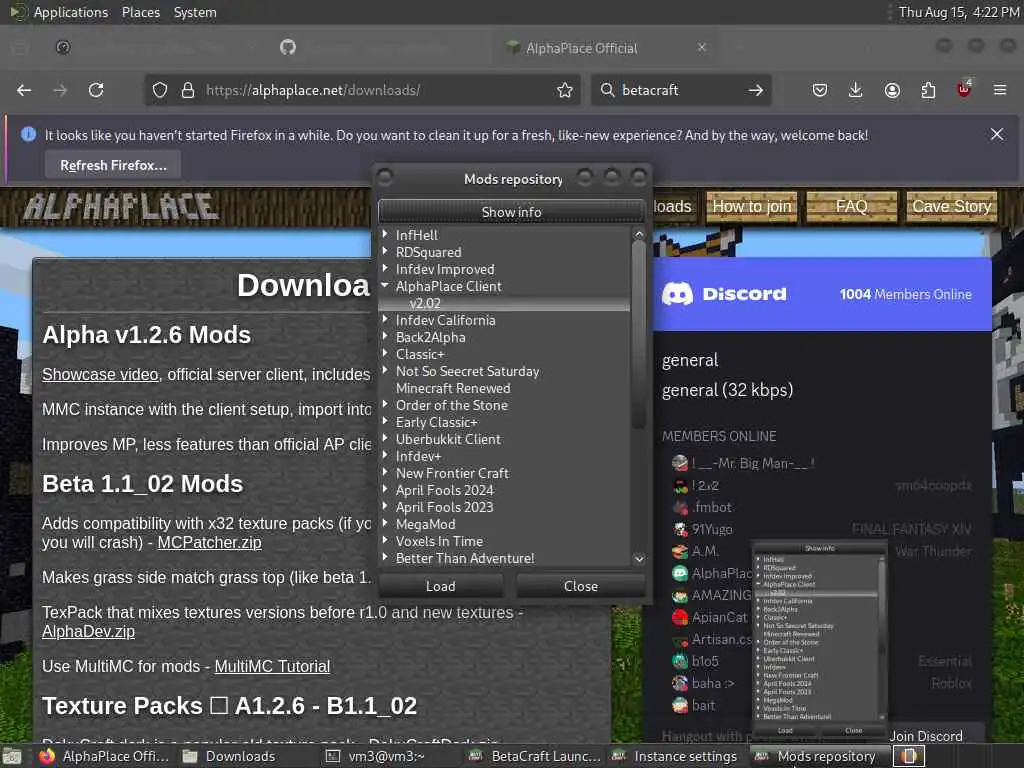The height and width of the screenshot is (768, 1024).
Task: Expand the RDSquared mod entry
Action: [385, 251]
